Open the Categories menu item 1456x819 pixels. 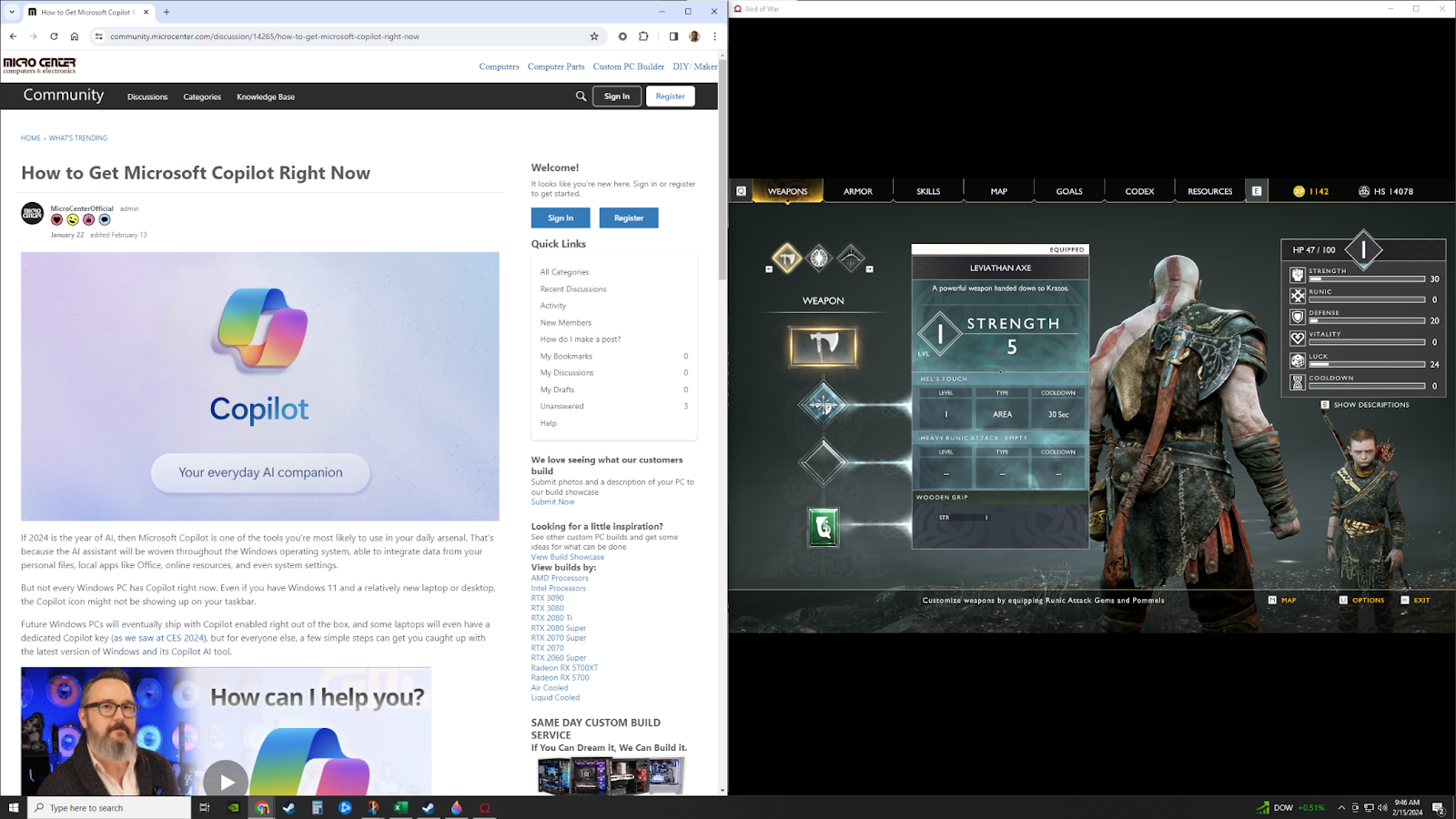(x=202, y=96)
